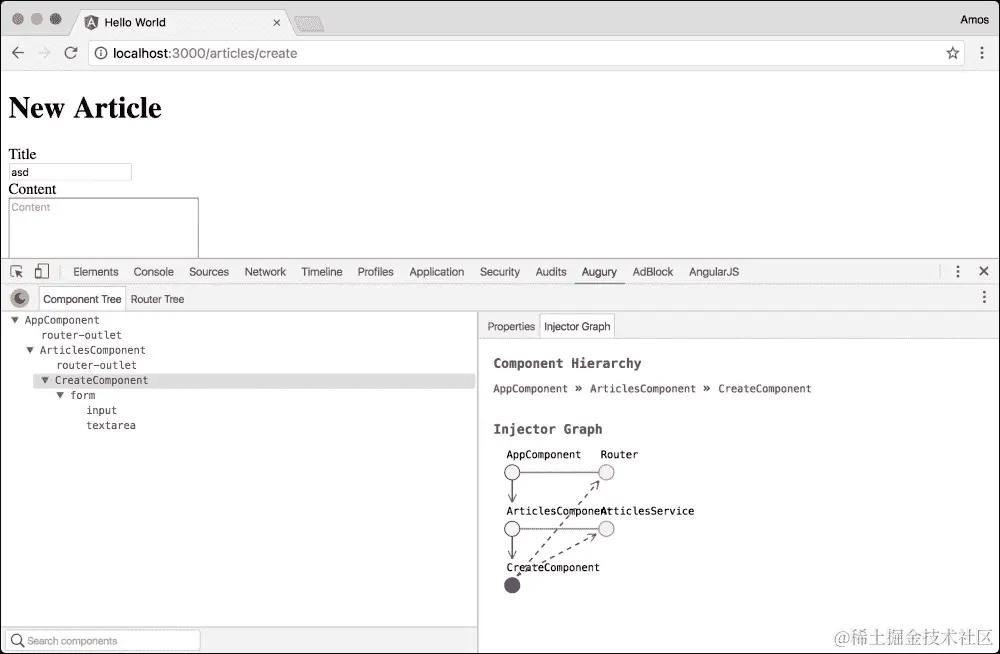Select the input node in the tree
1000x654 pixels.
(101, 410)
